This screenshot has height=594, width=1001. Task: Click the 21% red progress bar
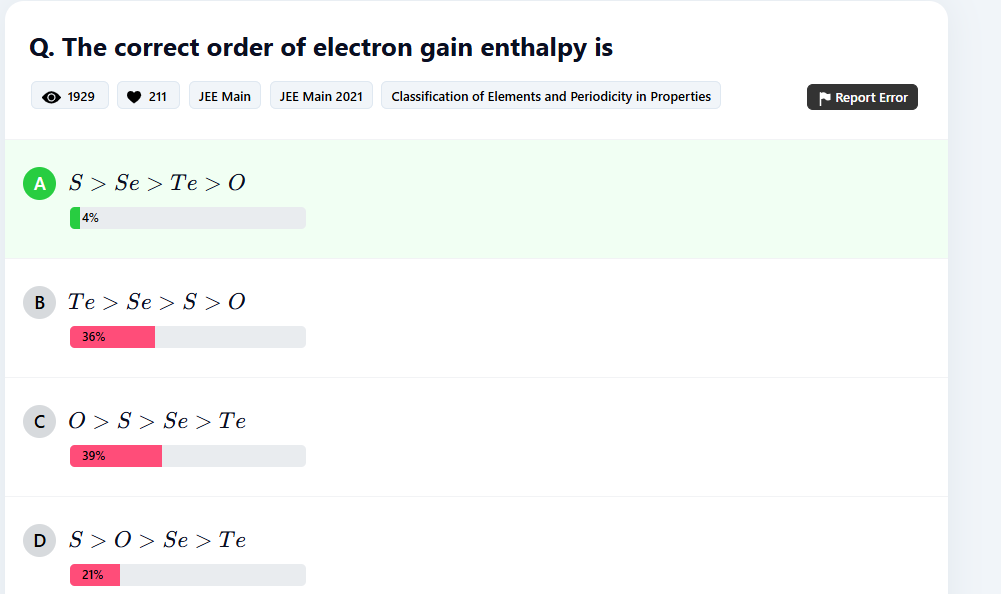coord(188,575)
